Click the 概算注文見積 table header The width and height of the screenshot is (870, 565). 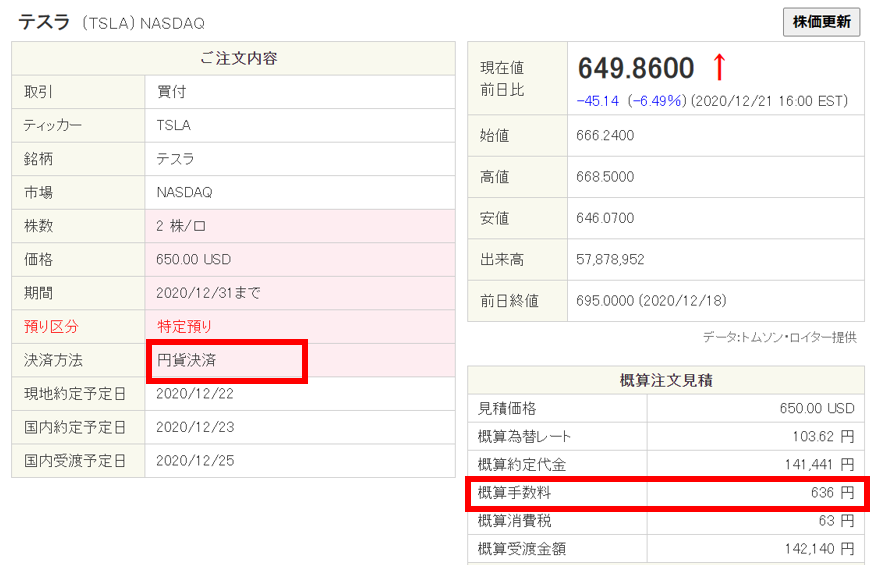point(666,380)
